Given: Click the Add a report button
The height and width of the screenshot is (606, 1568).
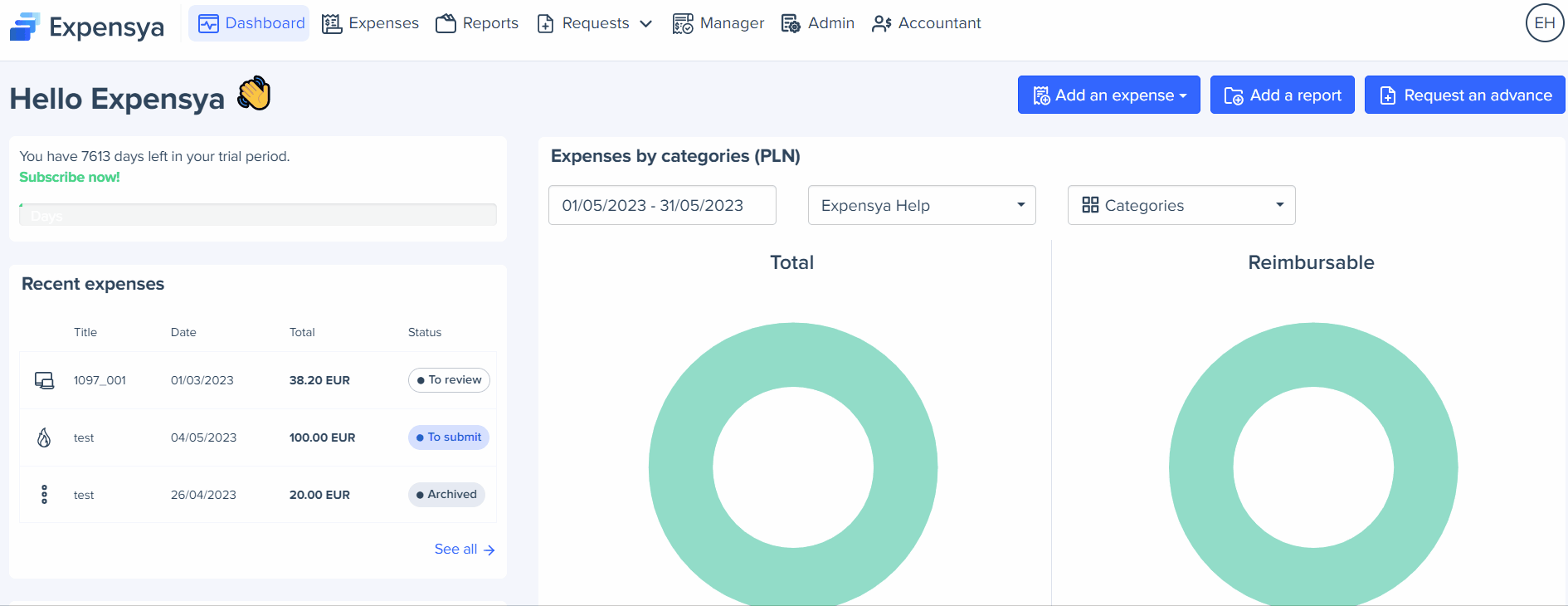Looking at the screenshot, I should pos(1282,95).
